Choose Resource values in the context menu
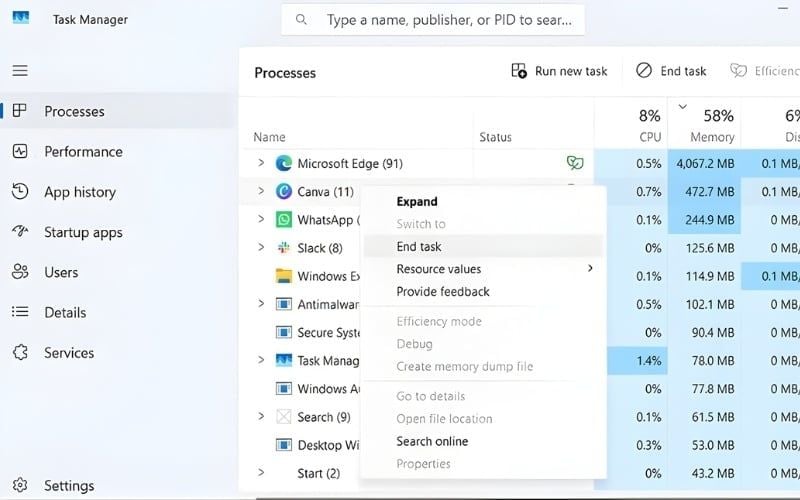Screen dimensions: 800x500 (x=484, y=269)
